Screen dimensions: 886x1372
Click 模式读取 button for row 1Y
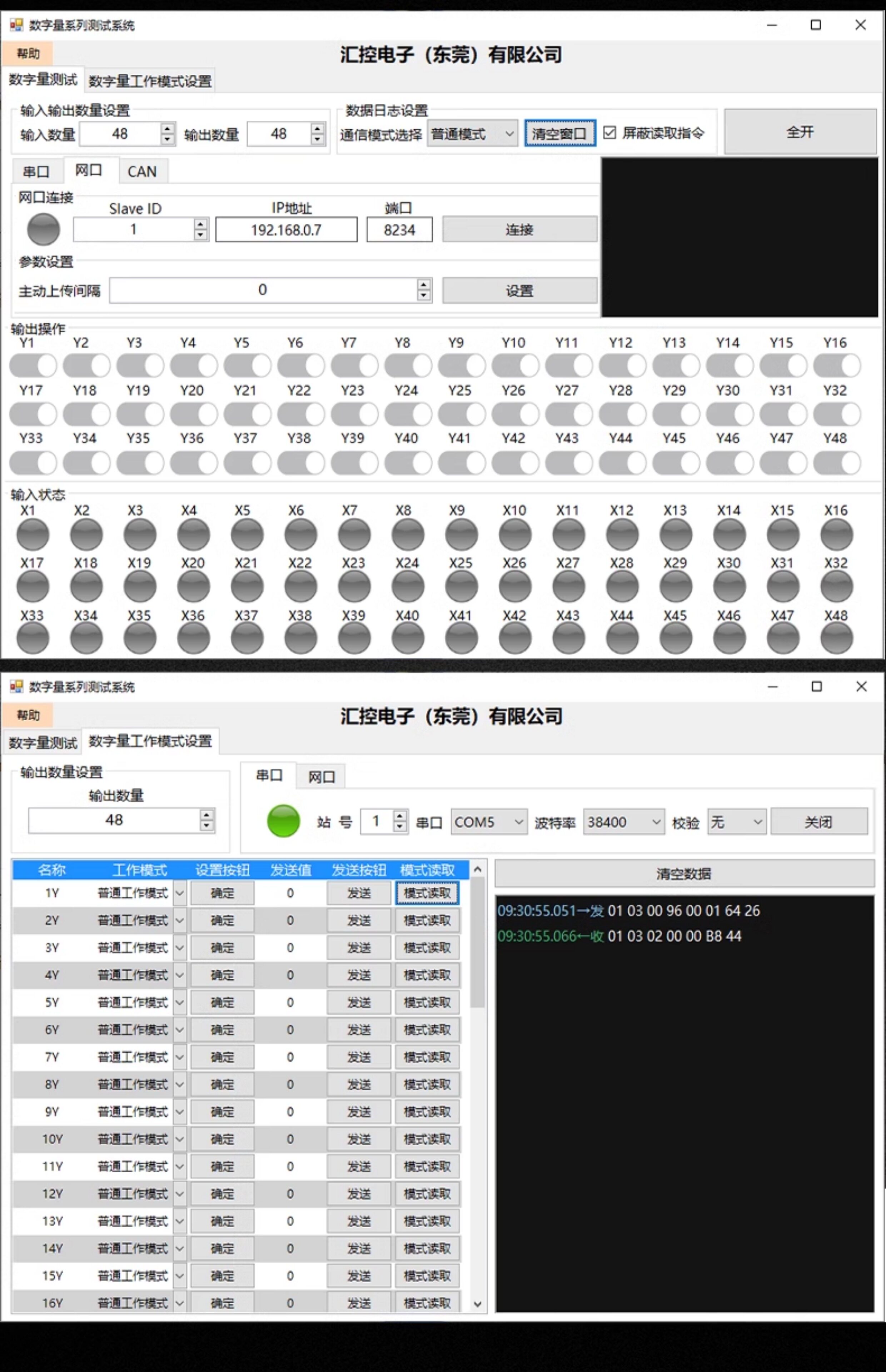pyautogui.click(x=428, y=893)
